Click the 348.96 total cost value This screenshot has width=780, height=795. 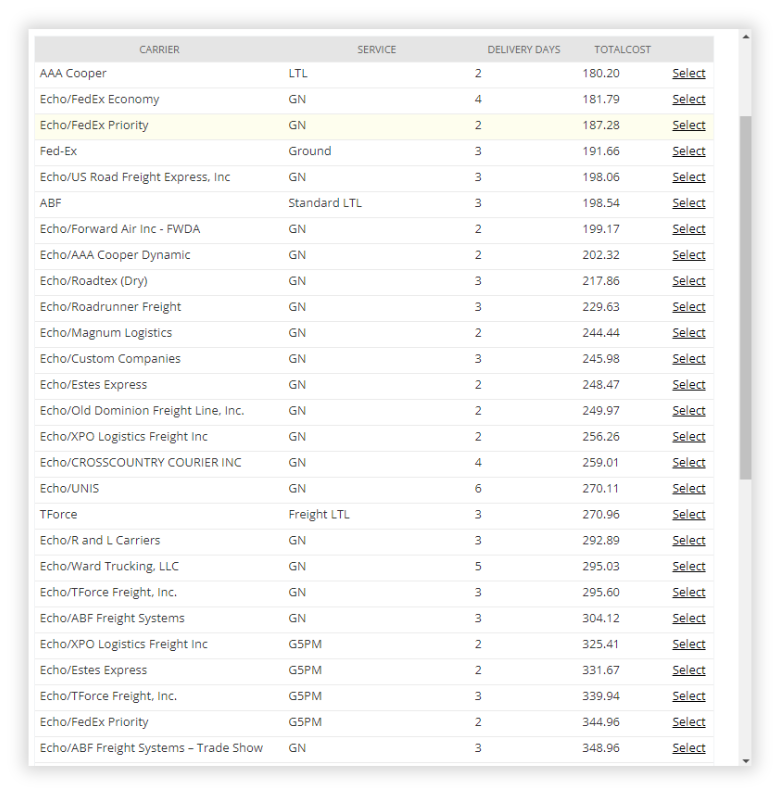click(x=601, y=748)
